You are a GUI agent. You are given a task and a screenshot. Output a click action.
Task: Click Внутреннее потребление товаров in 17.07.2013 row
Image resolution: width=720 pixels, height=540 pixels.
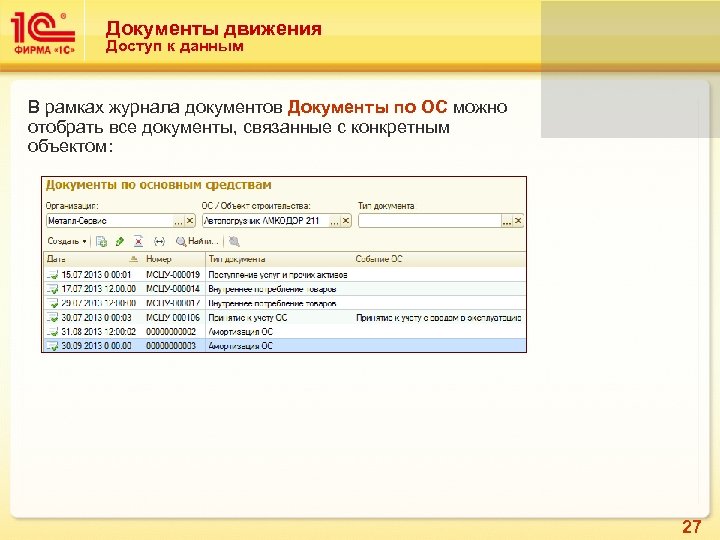point(272,289)
